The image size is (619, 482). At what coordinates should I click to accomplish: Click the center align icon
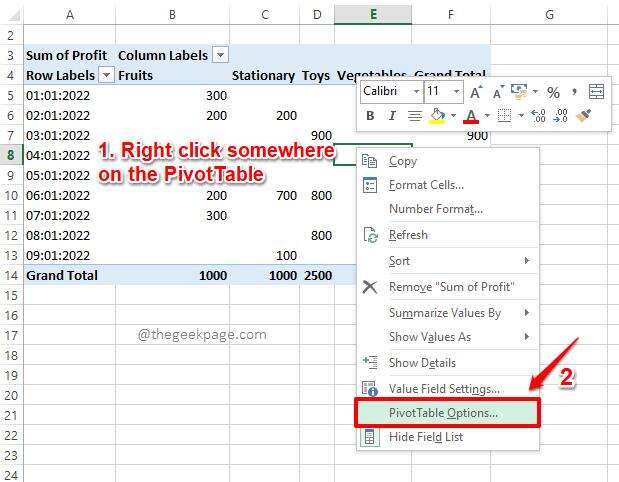[x=414, y=116]
